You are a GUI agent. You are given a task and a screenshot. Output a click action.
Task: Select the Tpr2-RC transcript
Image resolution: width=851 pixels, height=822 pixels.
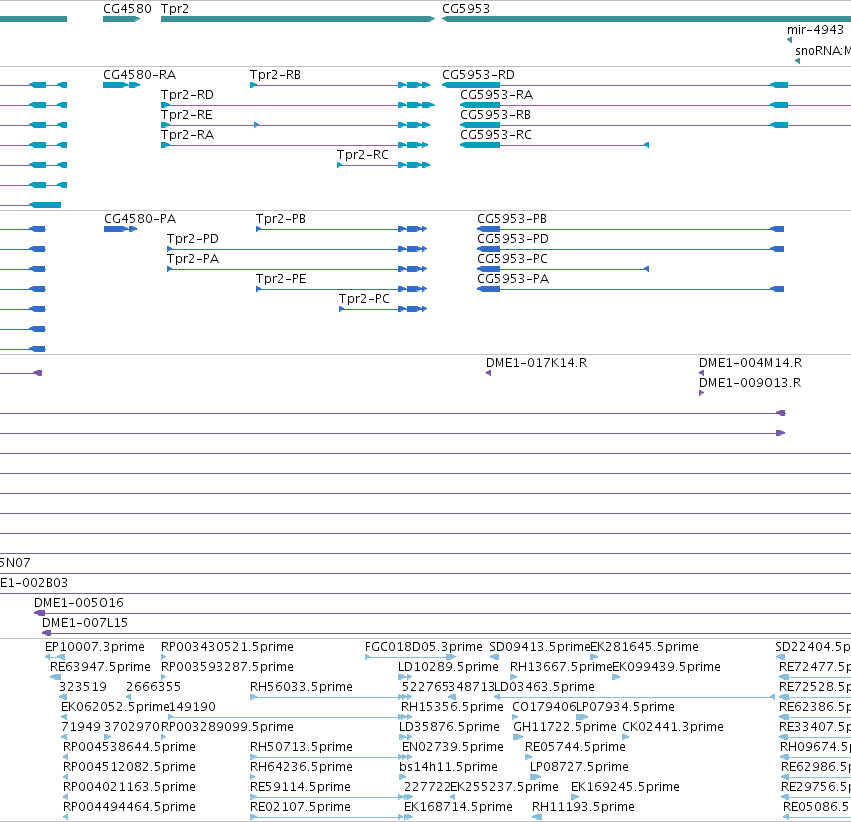383,165
